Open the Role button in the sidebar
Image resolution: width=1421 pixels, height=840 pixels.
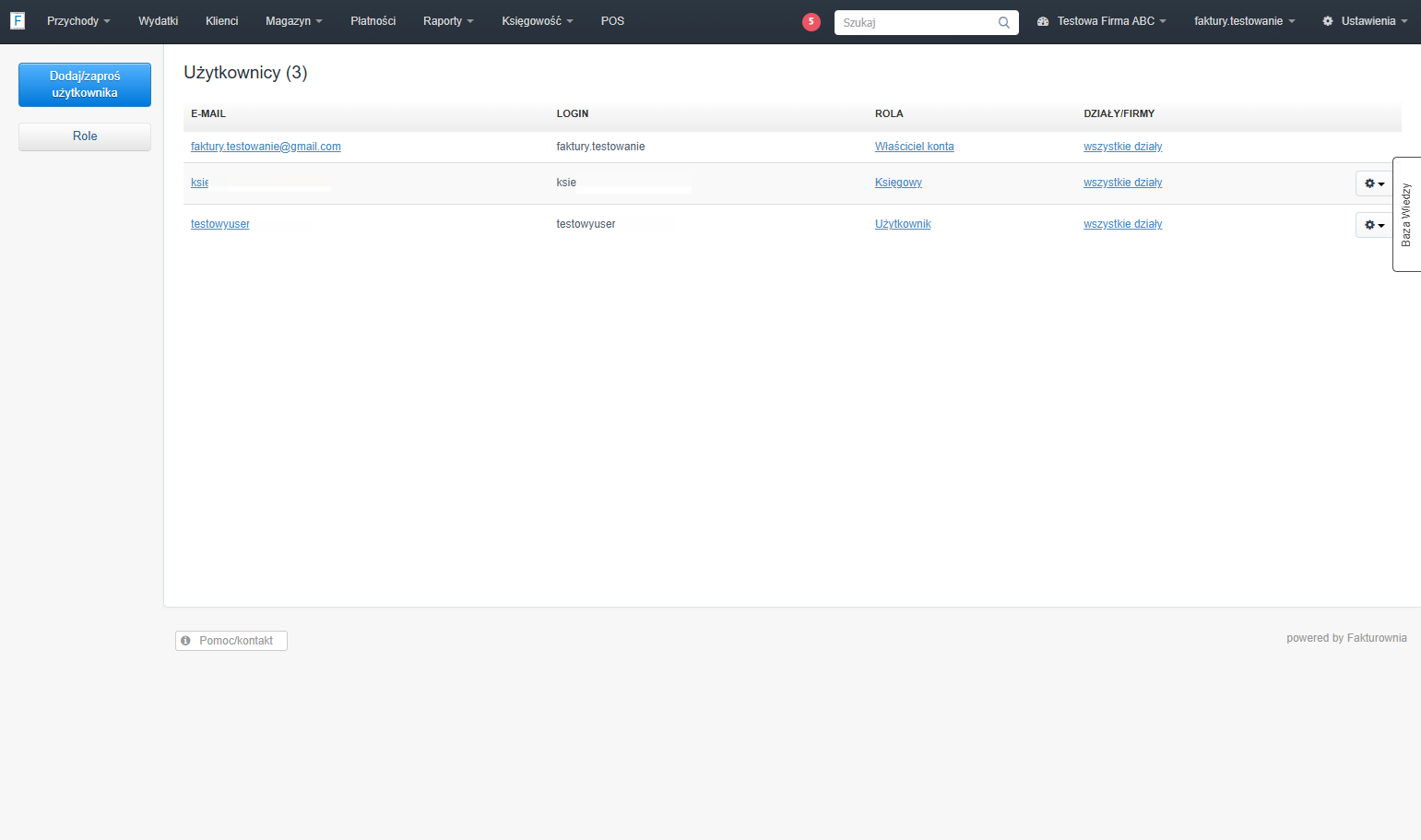tap(85, 136)
